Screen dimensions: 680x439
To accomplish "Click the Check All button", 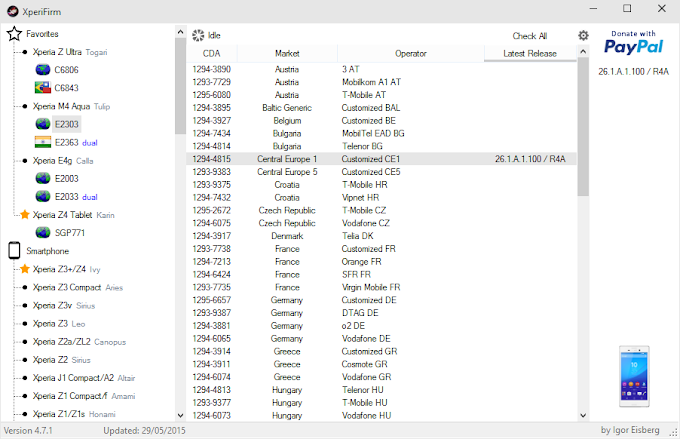I will tap(530, 36).
